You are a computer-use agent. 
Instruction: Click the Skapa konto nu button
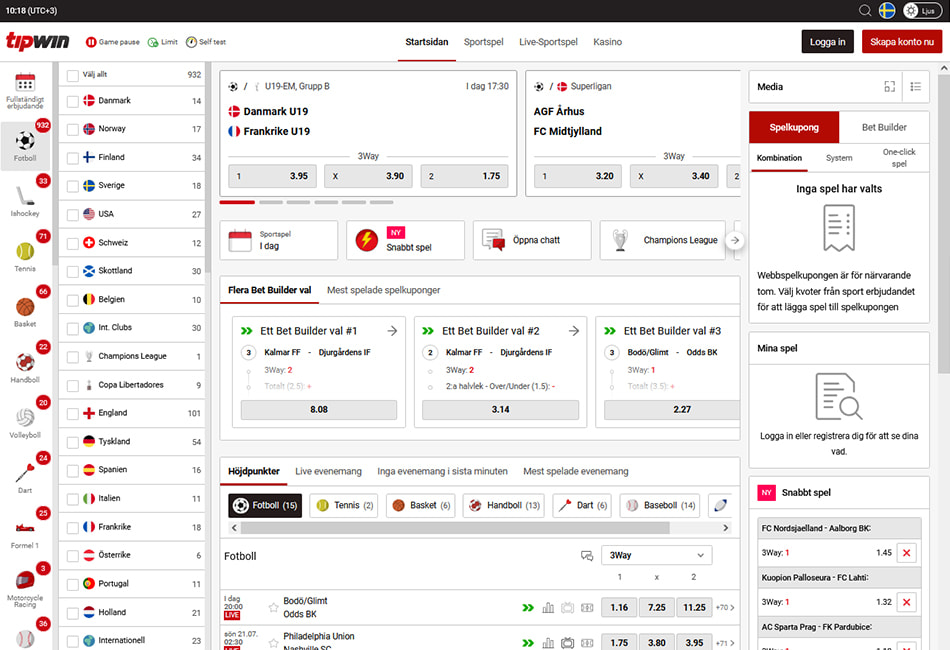click(x=902, y=42)
